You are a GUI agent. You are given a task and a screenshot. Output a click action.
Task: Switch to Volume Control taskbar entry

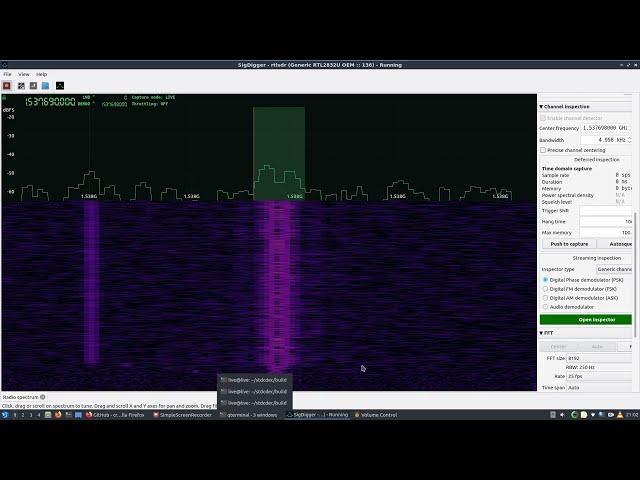(376, 415)
